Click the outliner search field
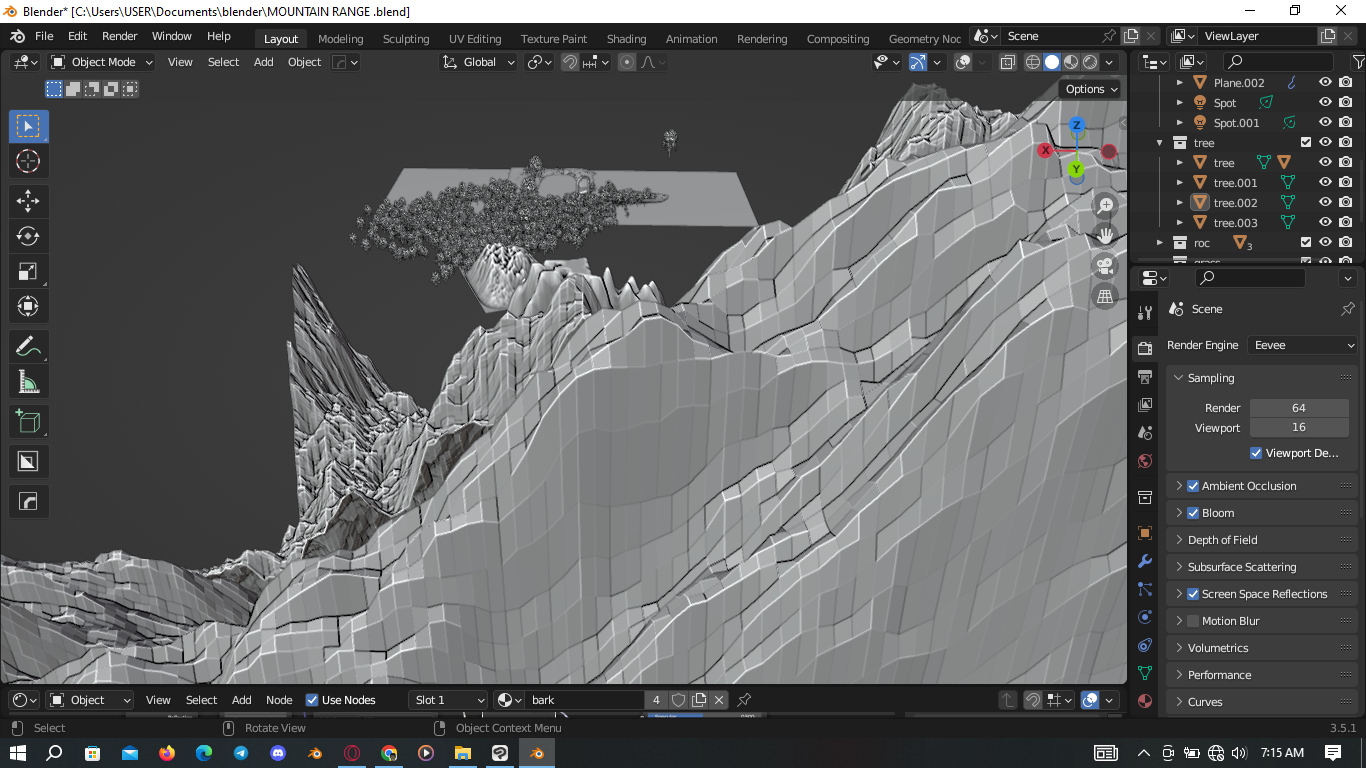Image resolution: width=1366 pixels, height=768 pixels. 1278,62
